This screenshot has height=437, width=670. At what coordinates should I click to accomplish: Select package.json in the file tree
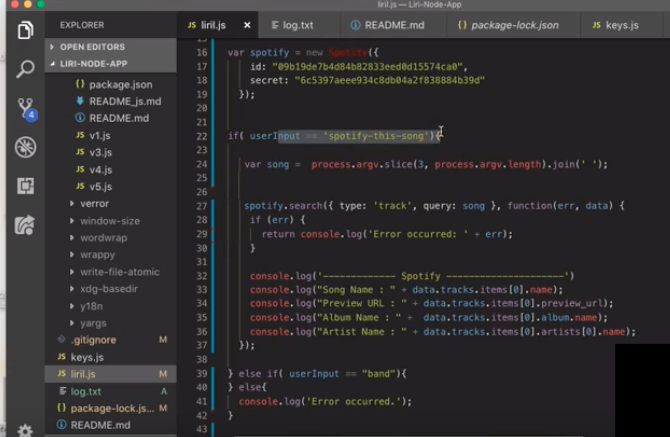120,85
